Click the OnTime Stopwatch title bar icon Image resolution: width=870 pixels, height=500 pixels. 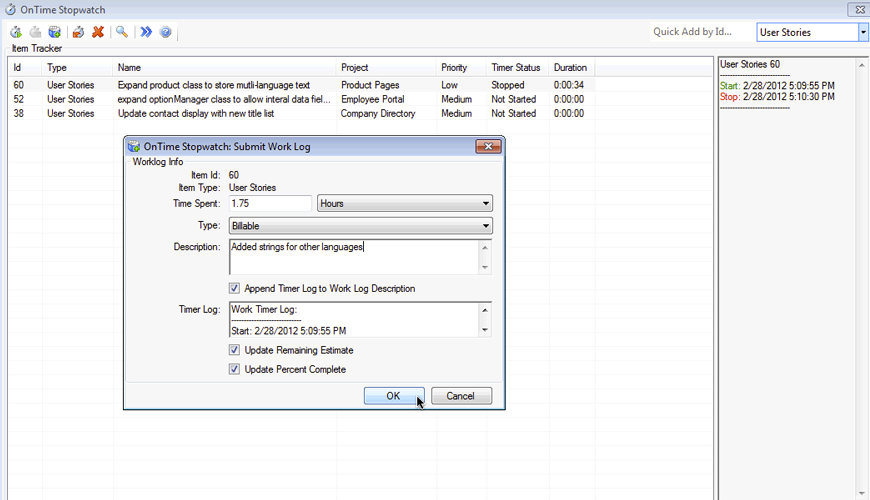tap(11, 9)
